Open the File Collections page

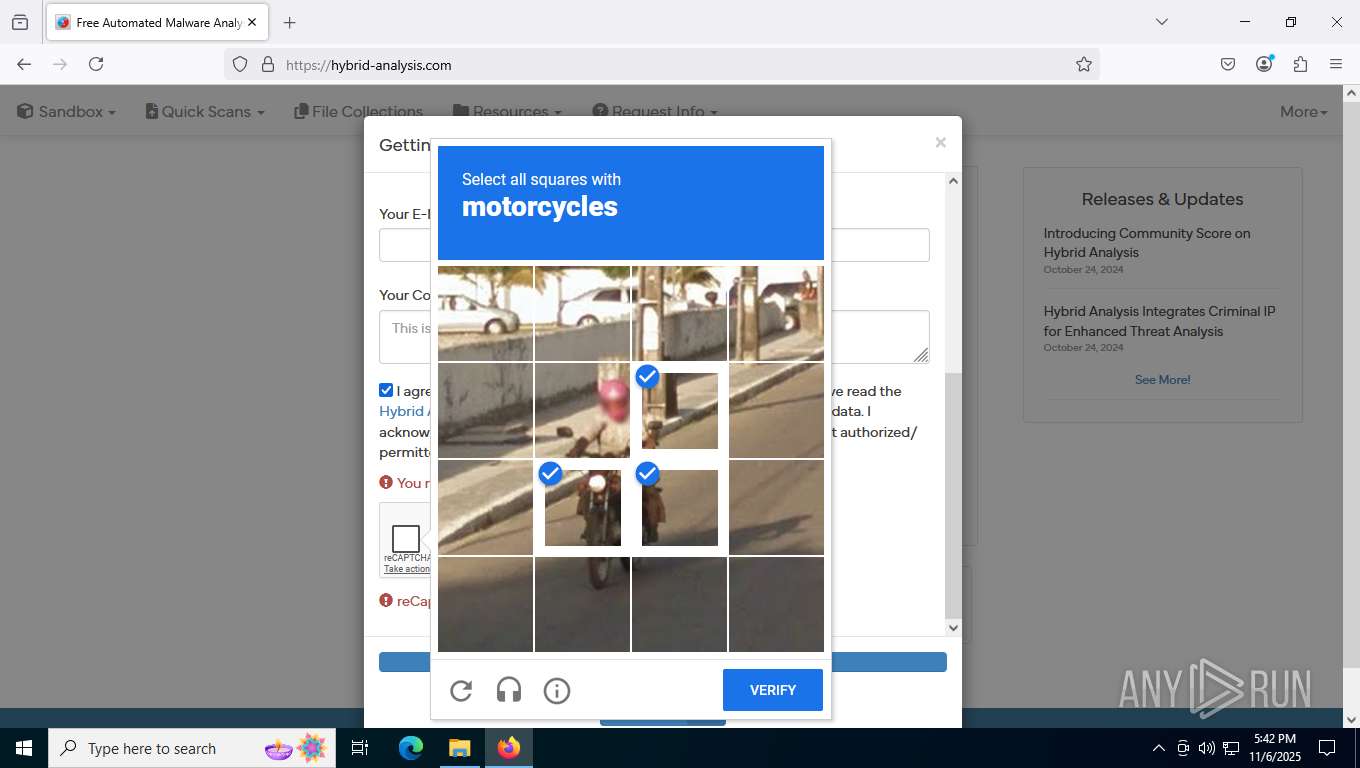click(x=358, y=112)
